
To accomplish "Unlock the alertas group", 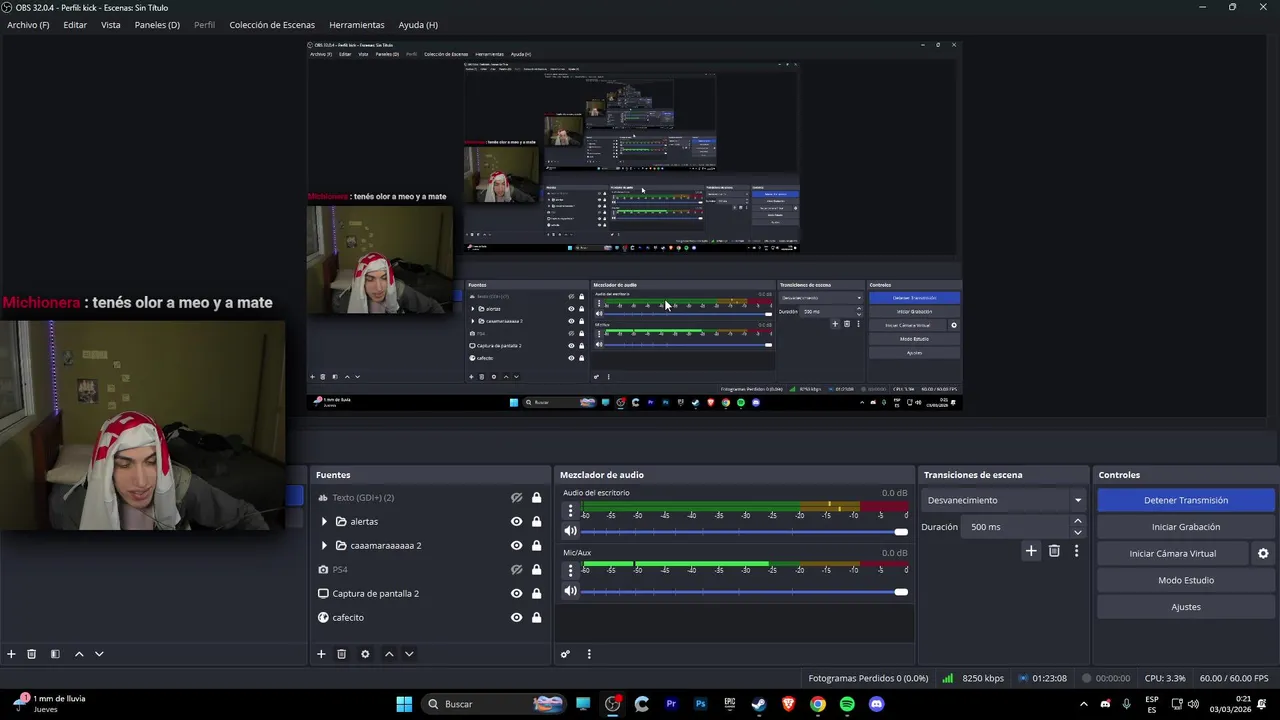I will click(536, 522).
